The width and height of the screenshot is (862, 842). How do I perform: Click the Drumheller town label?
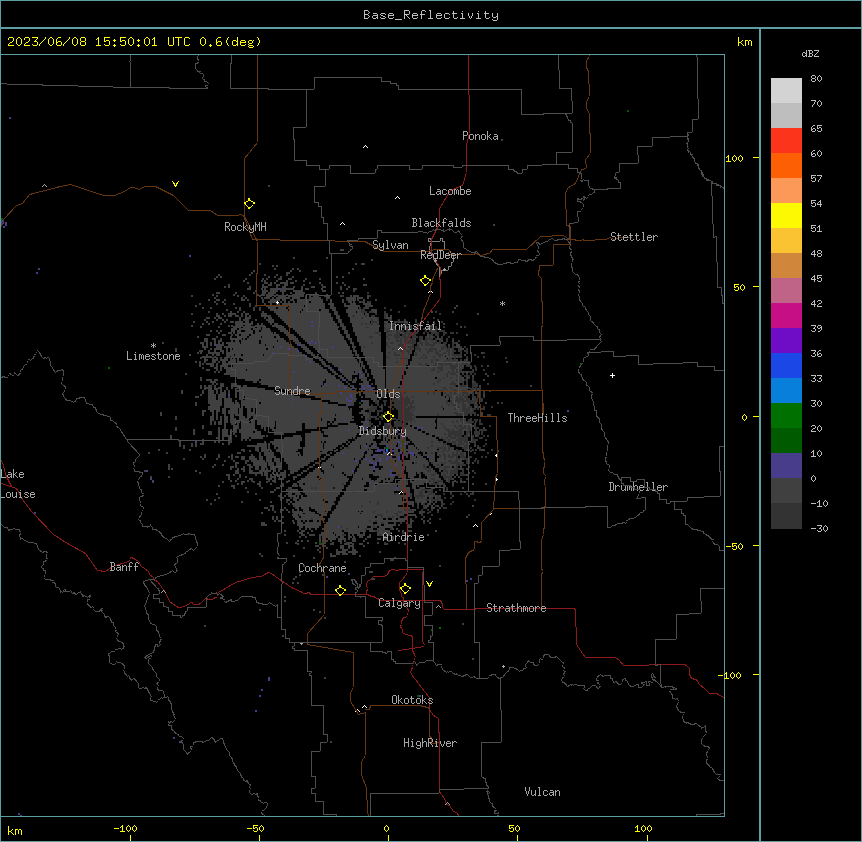click(638, 487)
